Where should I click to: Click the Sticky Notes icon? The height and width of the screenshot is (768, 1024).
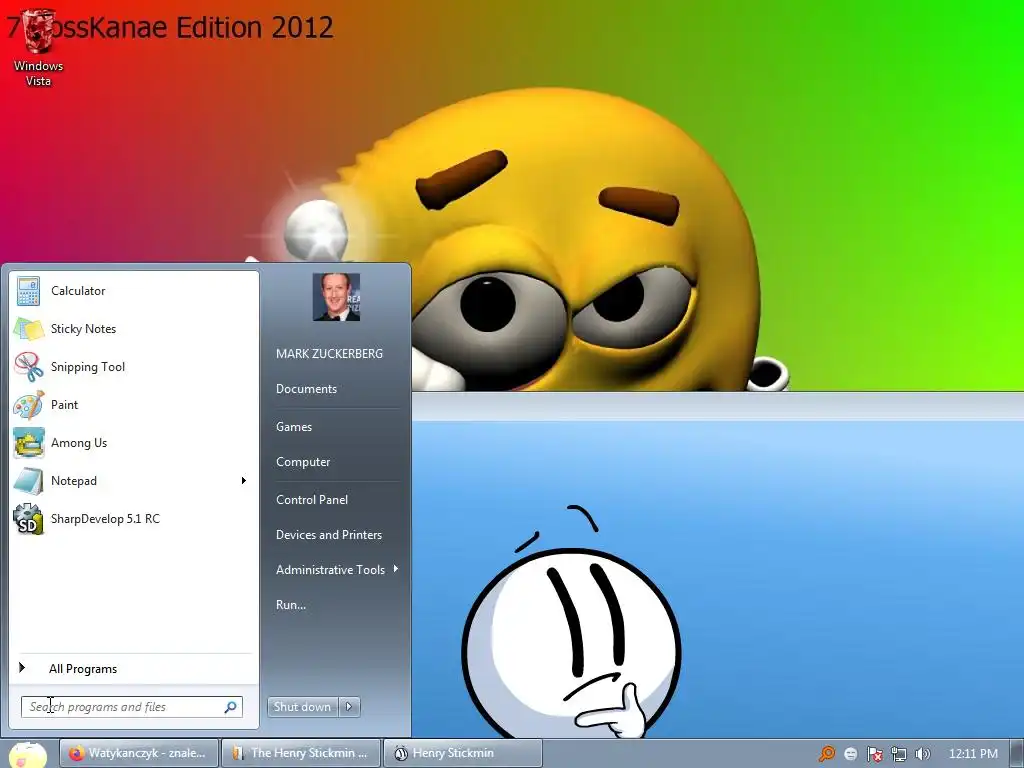point(29,329)
